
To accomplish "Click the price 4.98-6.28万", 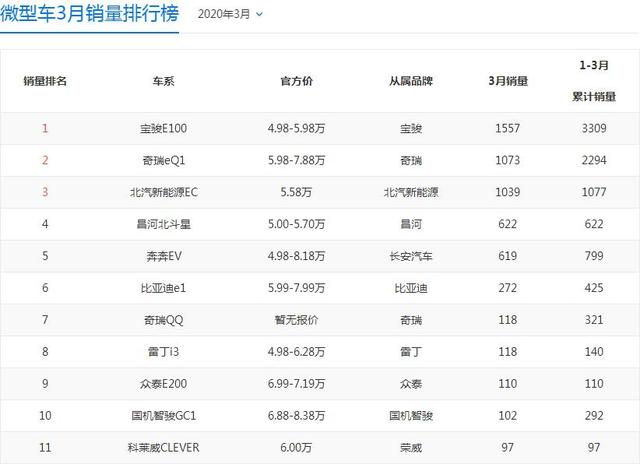I will point(296,352).
